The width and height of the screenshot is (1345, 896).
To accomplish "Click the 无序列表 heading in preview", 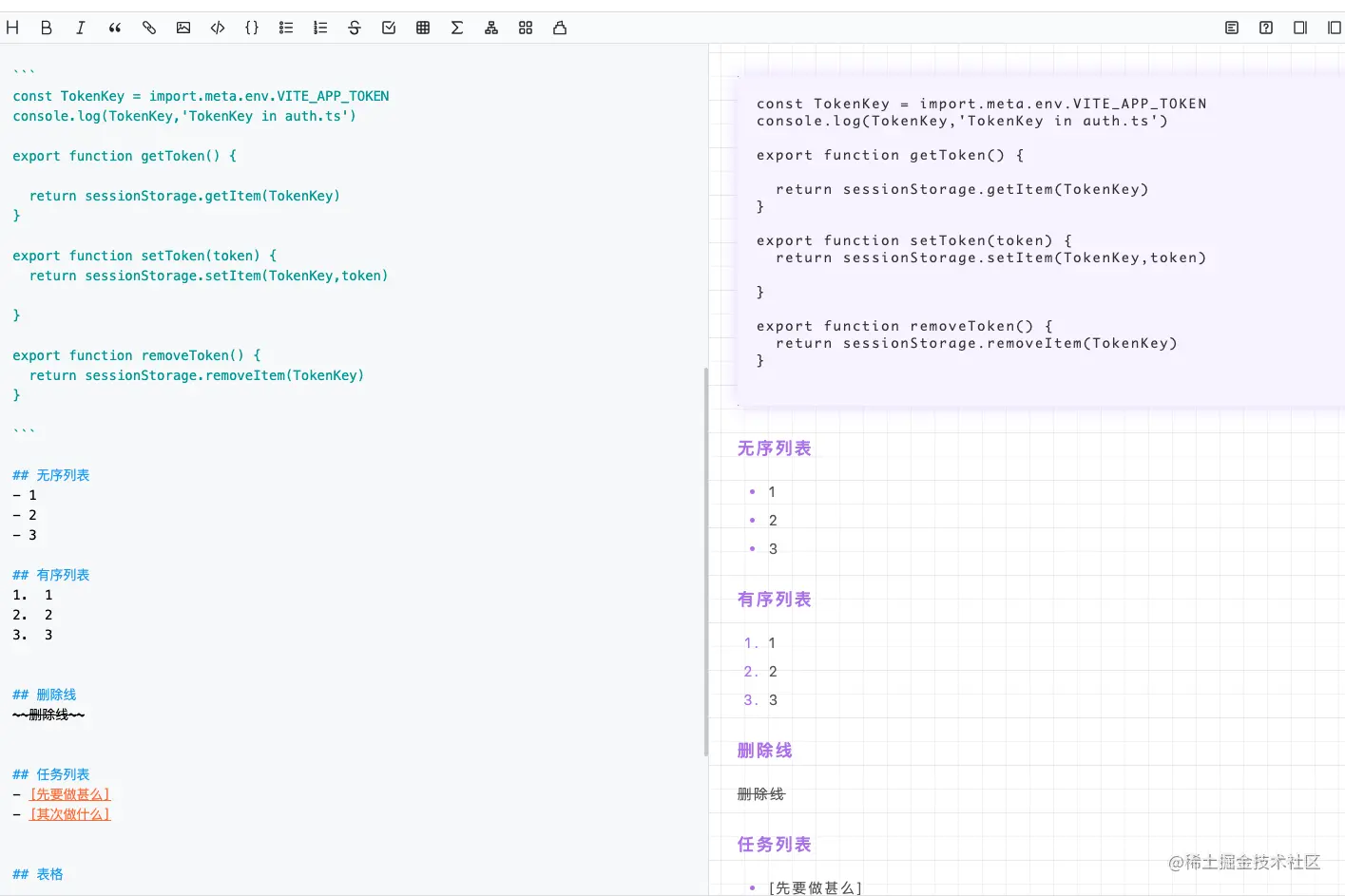I will tap(775, 448).
